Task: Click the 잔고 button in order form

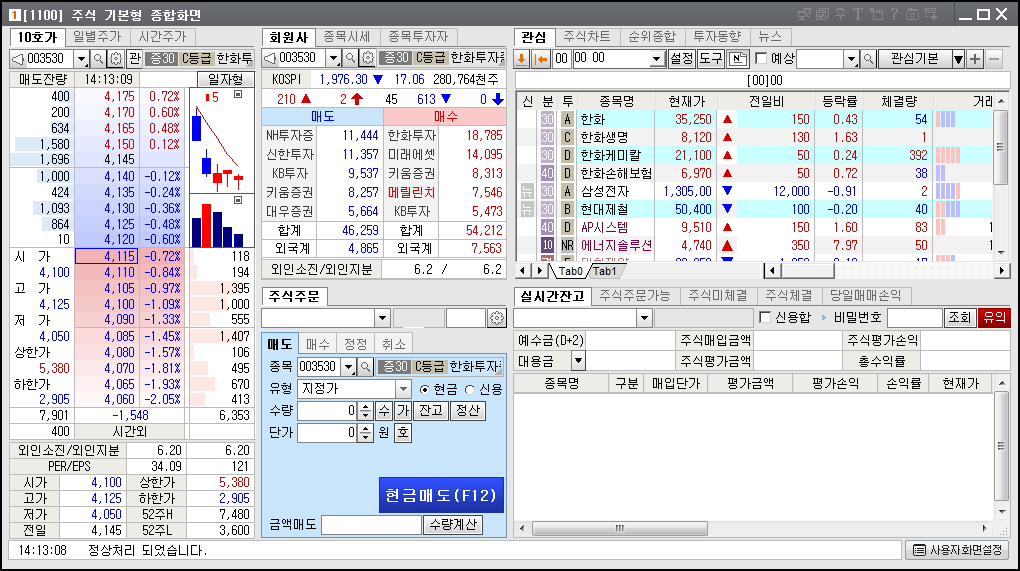Action: tap(431, 410)
